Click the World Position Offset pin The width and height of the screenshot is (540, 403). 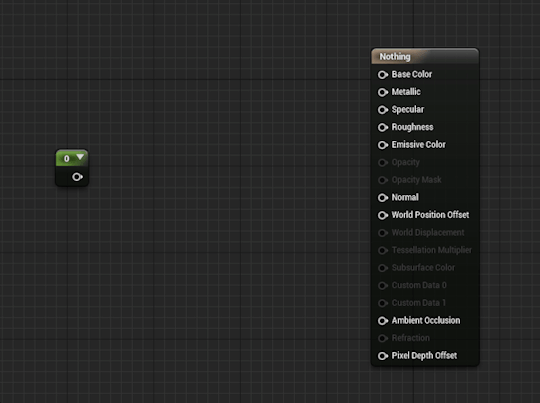tap(383, 215)
